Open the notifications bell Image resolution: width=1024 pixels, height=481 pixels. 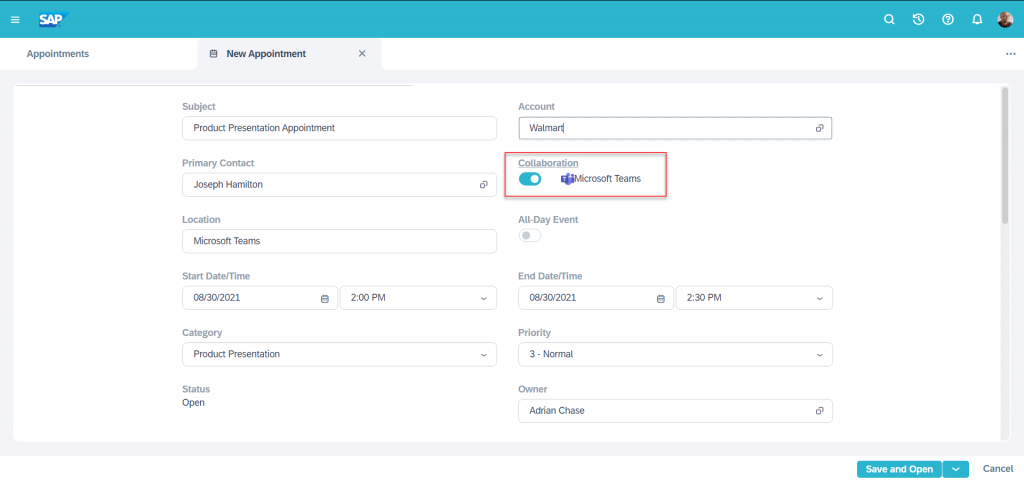pyautogui.click(x=977, y=20)
